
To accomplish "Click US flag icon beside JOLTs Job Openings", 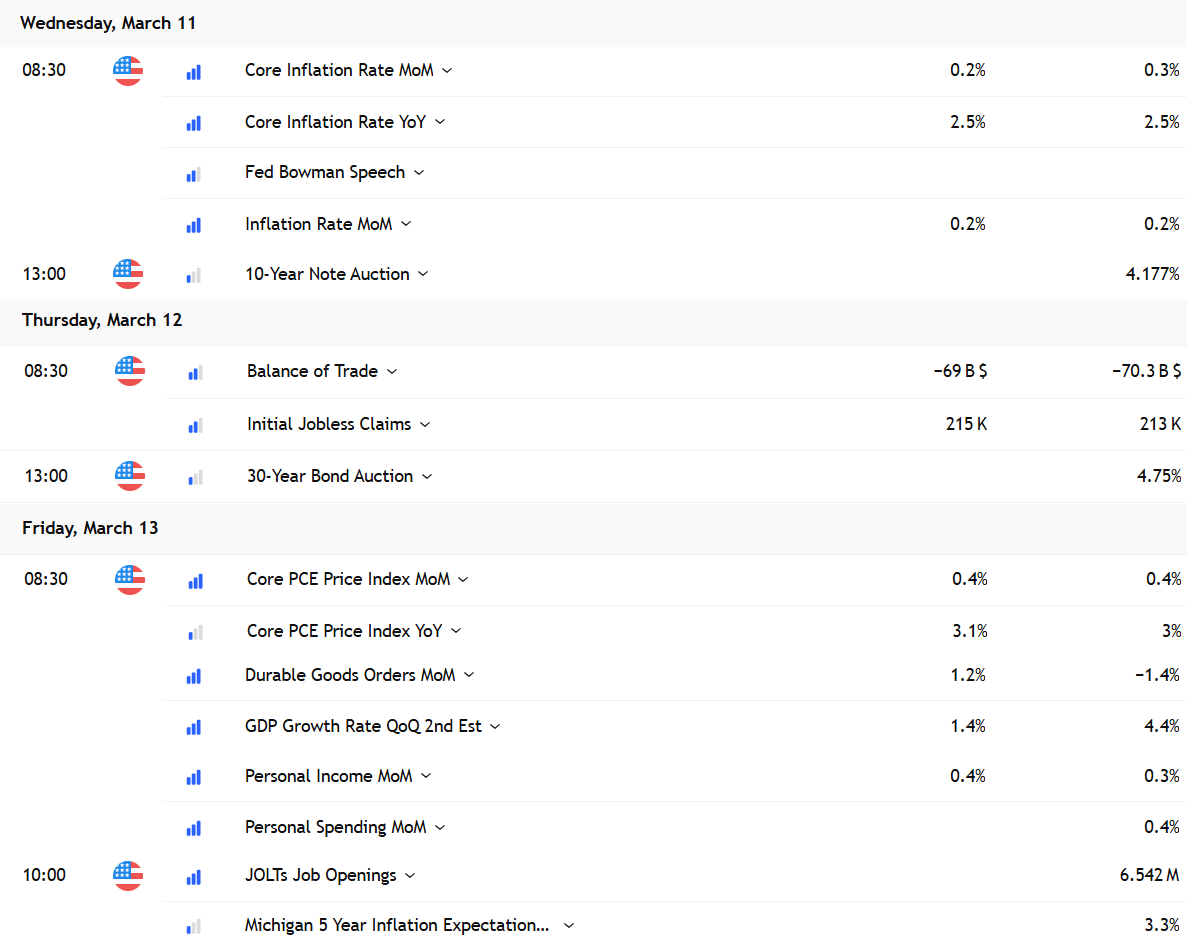I will click(x=128, y=876).
